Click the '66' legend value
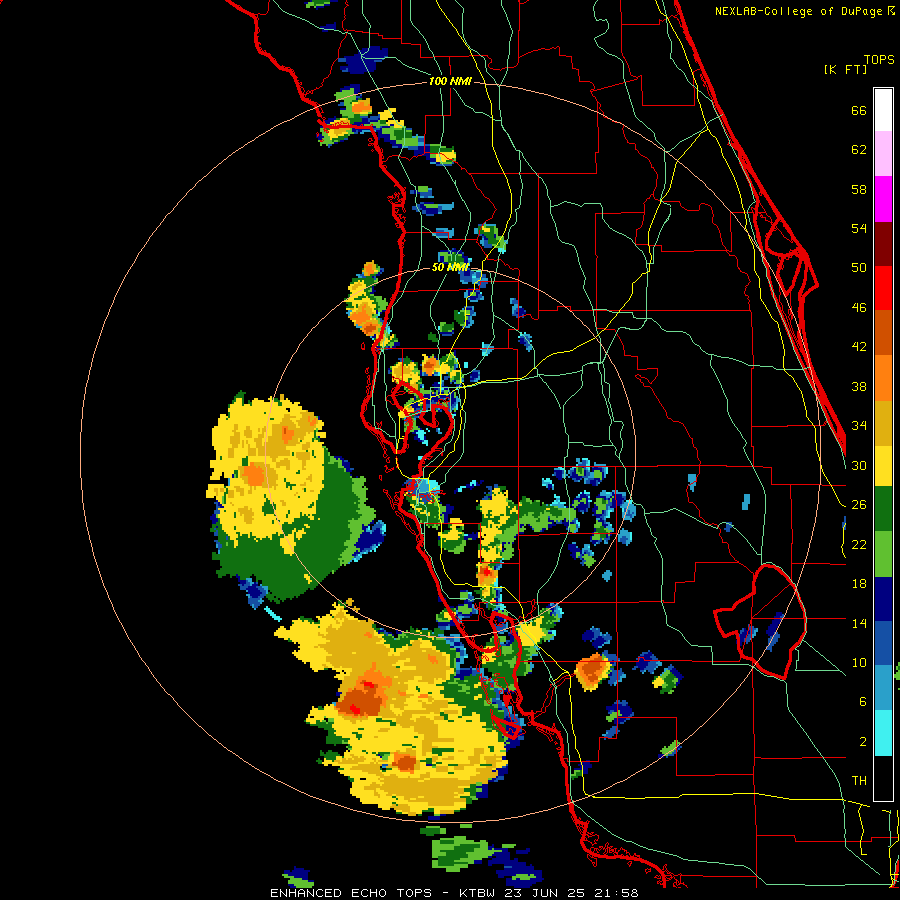 coord(859,110)
